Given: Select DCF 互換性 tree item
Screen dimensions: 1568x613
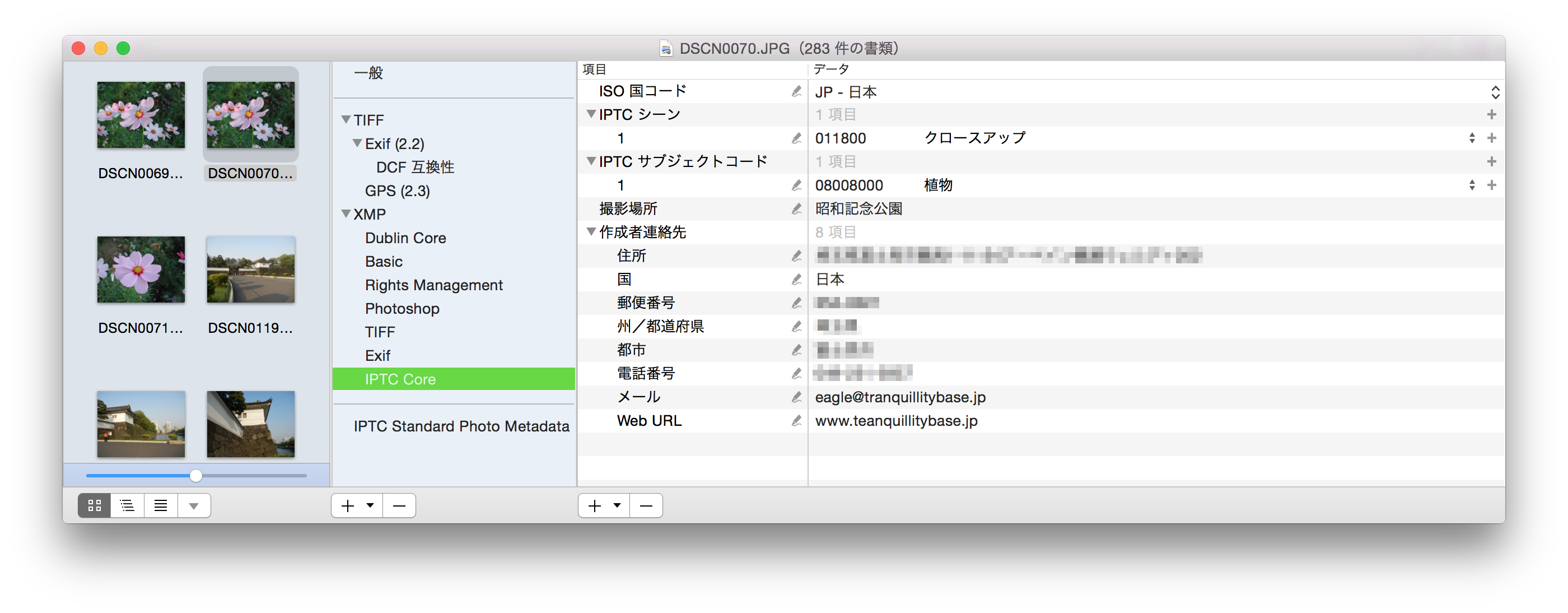Looking at the screenshot, I should pyautogui.click(x=415, y=167).
